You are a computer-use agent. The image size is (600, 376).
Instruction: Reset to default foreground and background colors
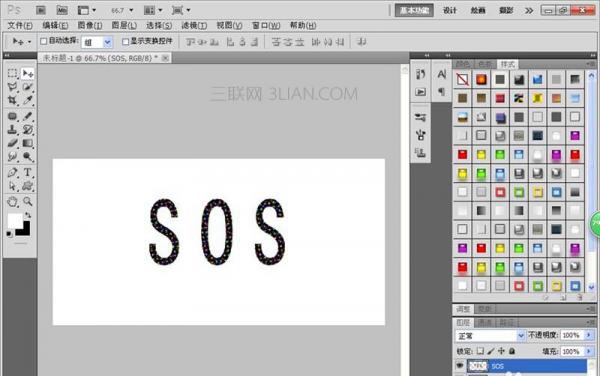[9, 234]
